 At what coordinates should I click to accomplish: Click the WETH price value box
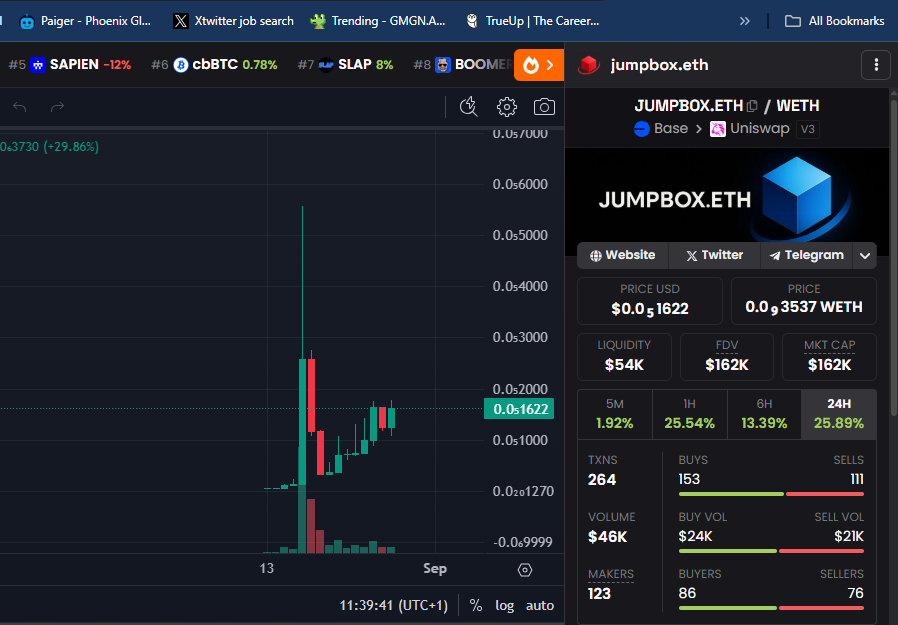pyautogui.click(x=804, y=301)
